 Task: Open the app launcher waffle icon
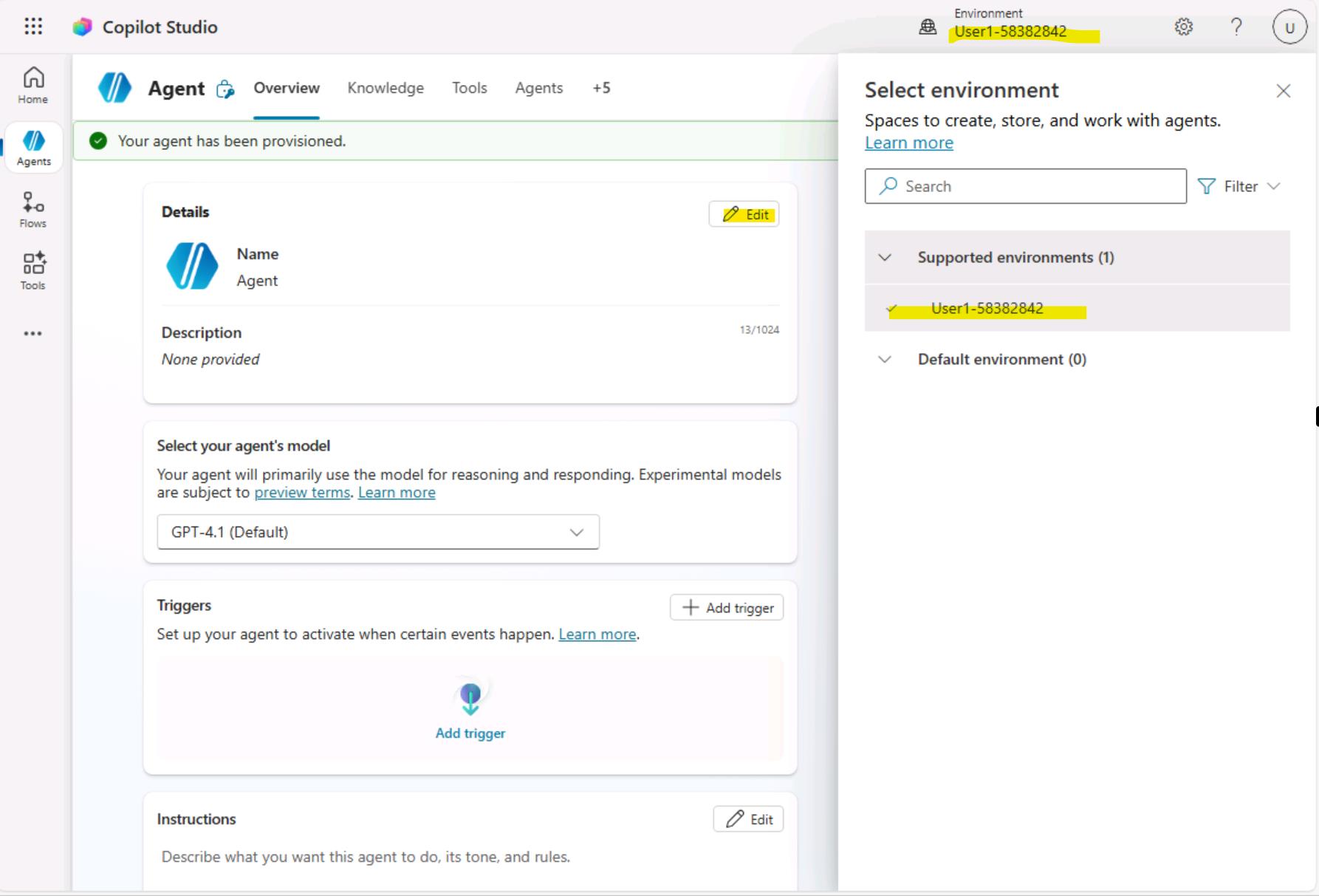point(33,27)
